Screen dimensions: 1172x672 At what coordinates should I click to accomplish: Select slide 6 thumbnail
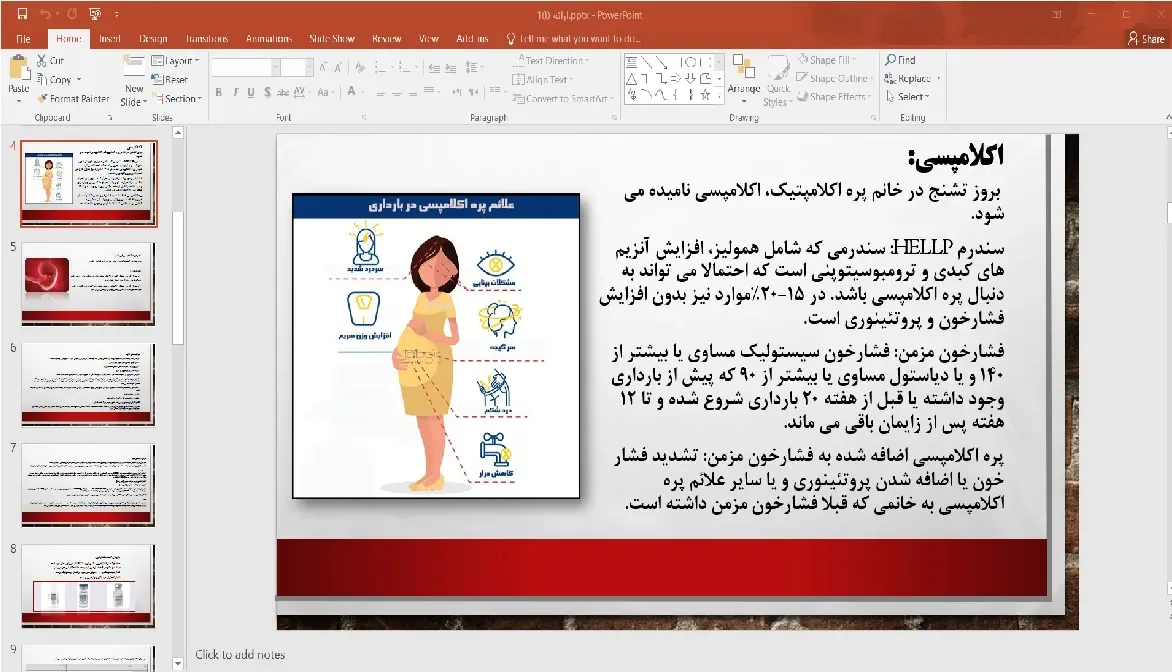[88, 384]
